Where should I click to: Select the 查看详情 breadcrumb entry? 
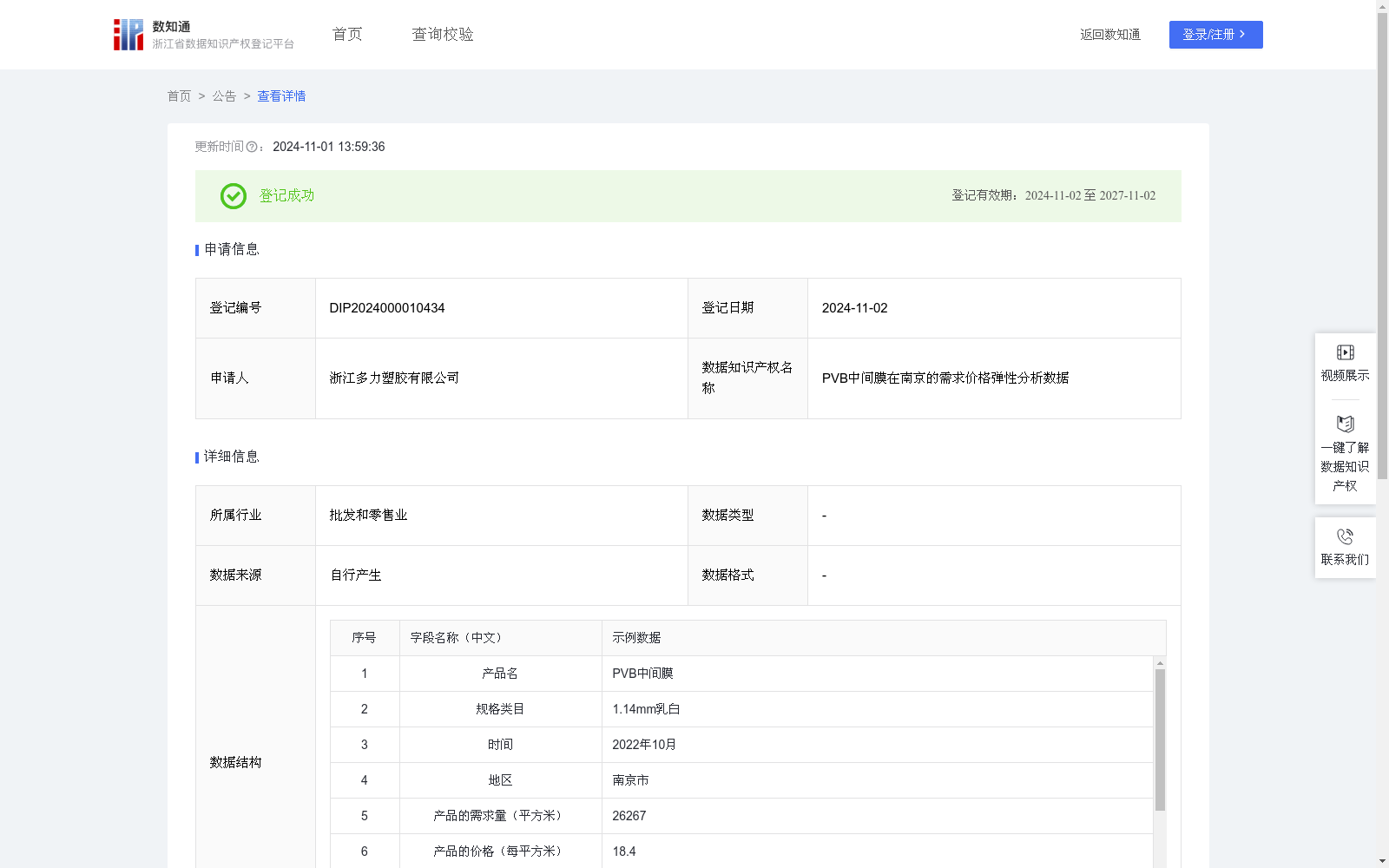point(280,95)
